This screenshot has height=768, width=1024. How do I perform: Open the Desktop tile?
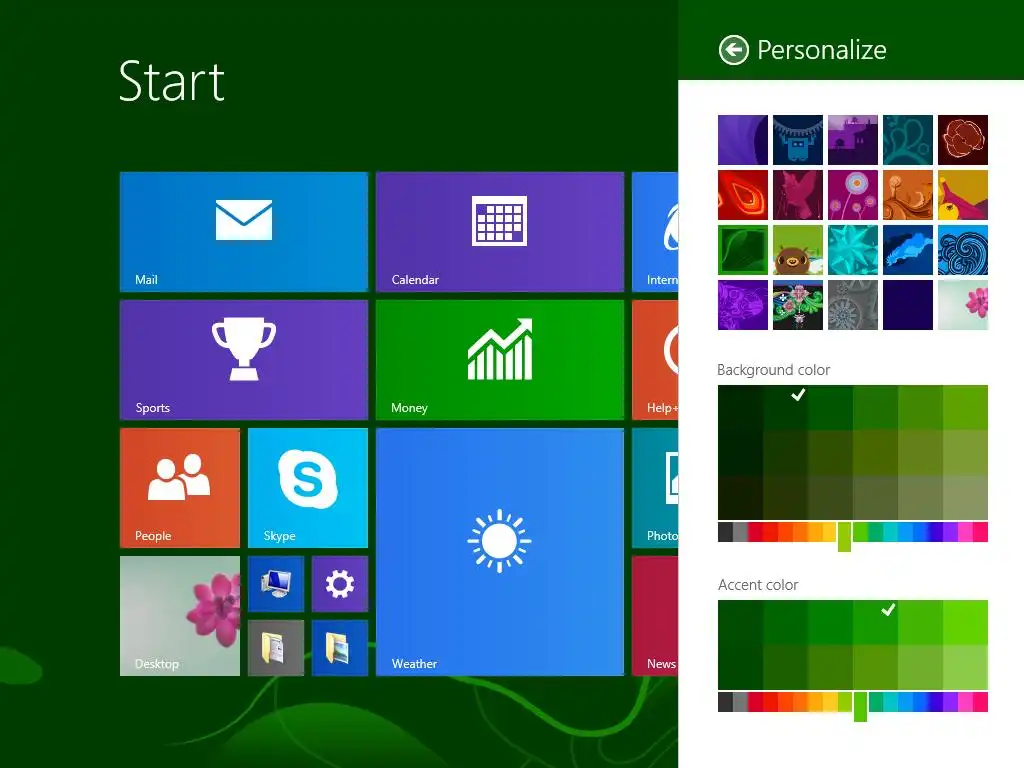[x=180, y=616]
